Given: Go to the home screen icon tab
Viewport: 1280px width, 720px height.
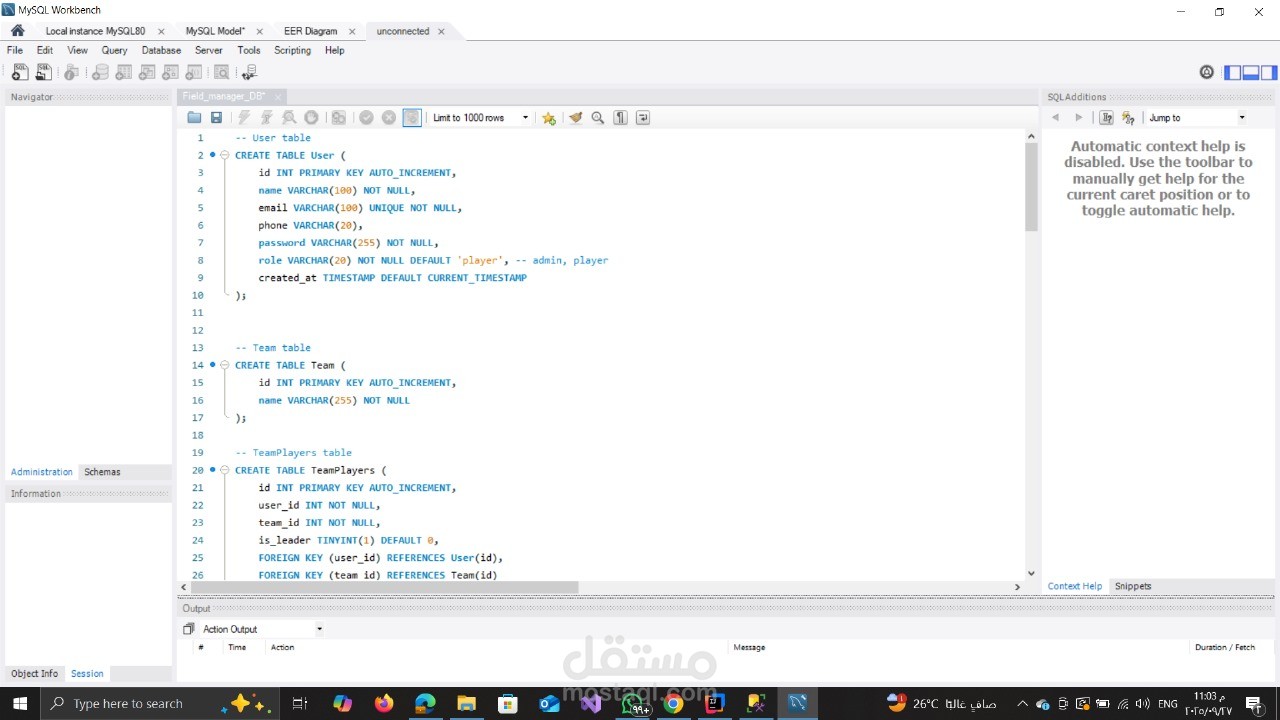Looking at the screenshot, I should pos(17,31).
